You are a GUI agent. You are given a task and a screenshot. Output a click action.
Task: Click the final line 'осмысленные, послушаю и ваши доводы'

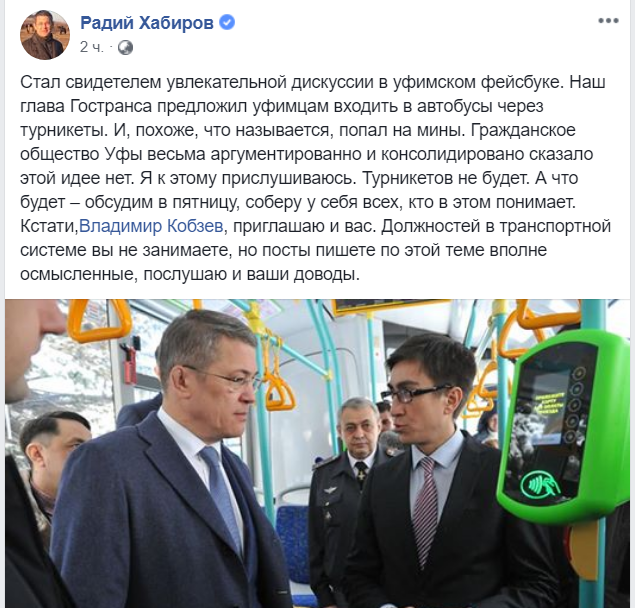tap(190, 274)
